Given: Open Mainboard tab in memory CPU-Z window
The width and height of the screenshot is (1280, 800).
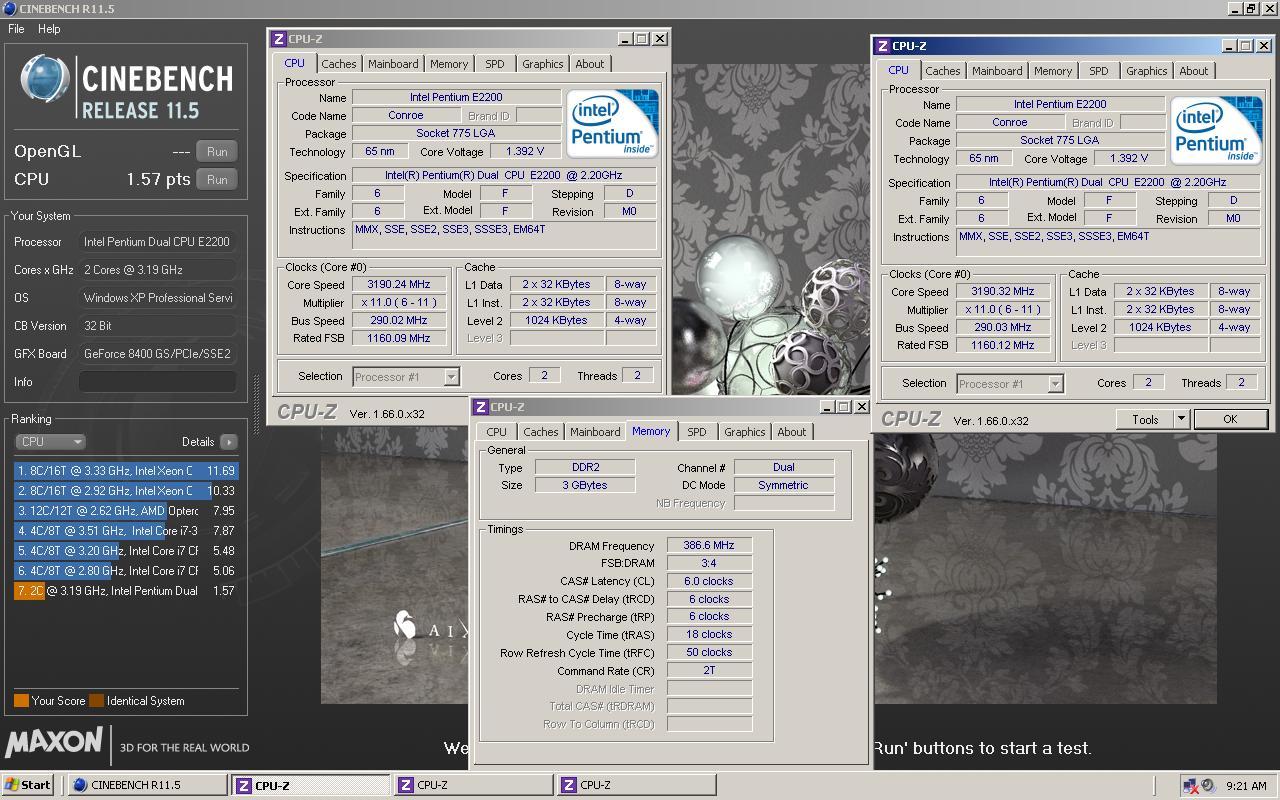Looking at the screenshot, I should pyautogui.click(x=595, y=432).
